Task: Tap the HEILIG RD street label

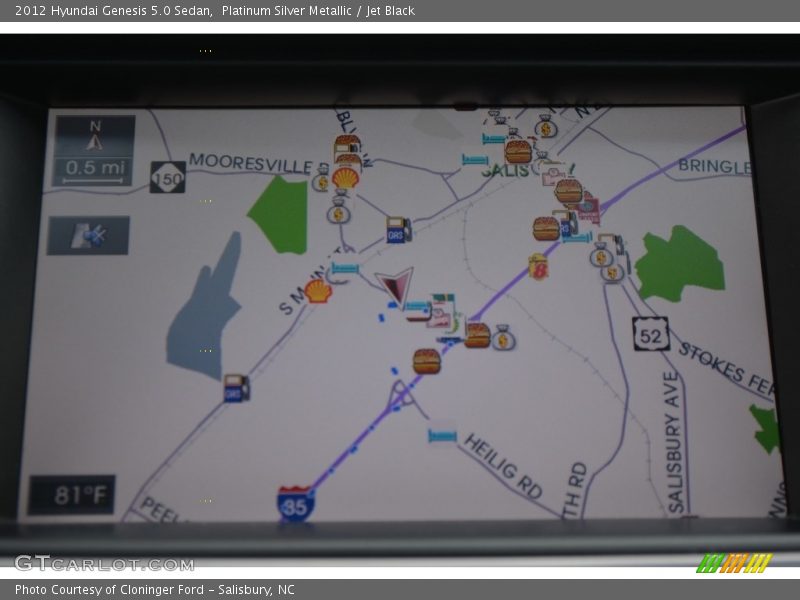Action: coord(503,466)
